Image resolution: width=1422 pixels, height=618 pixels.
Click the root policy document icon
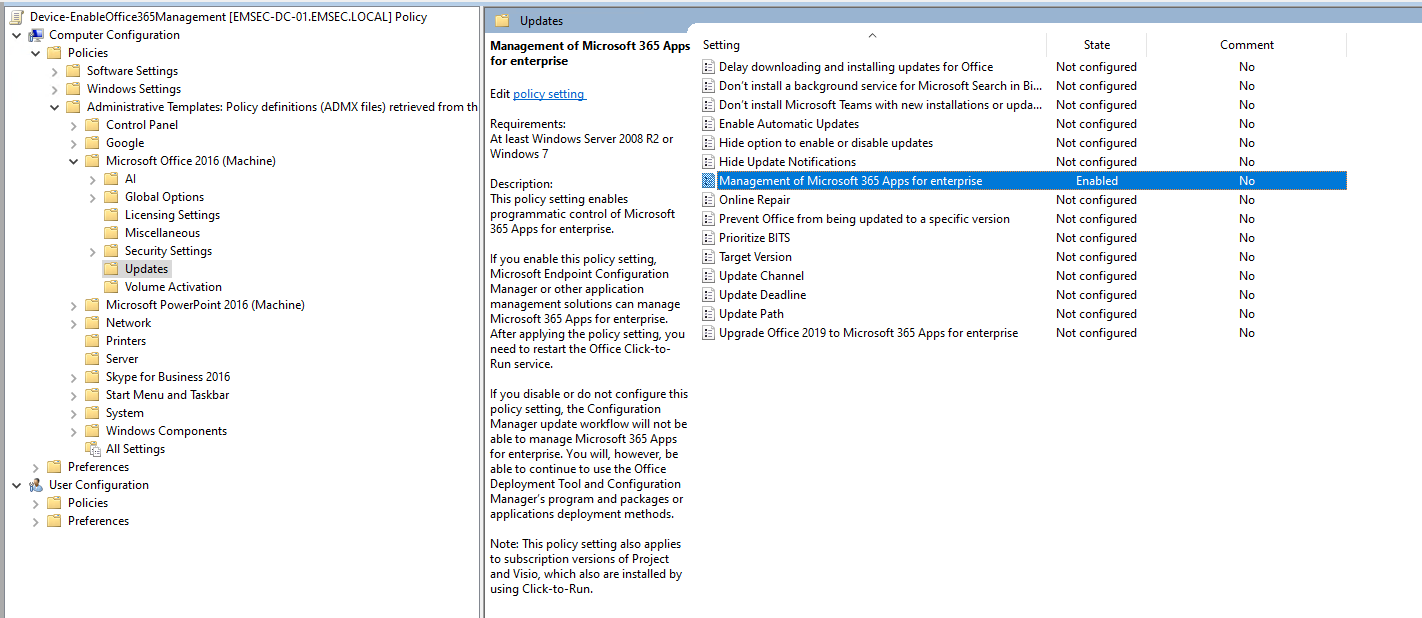[17, 17]
